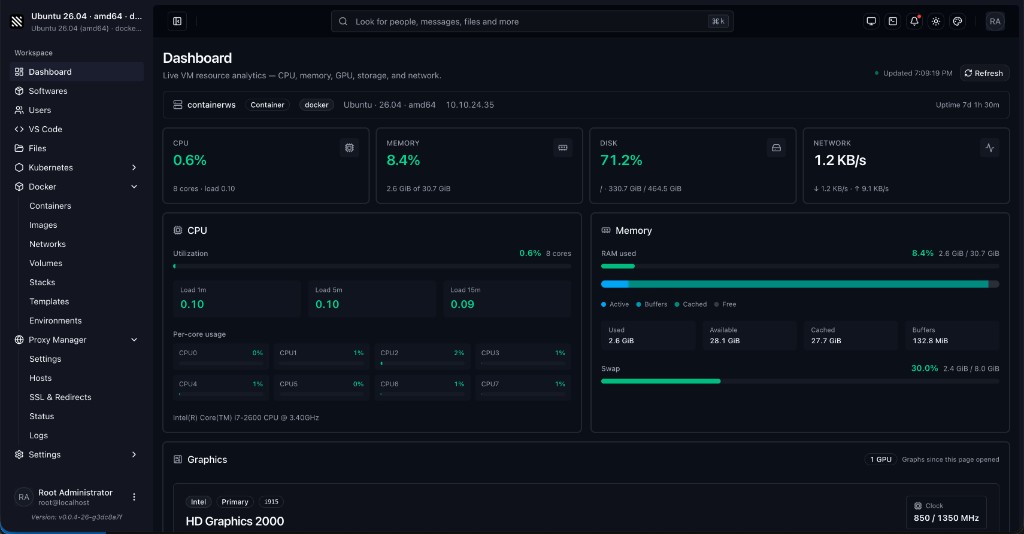
Task: Open the remote desktop monitor icon in the header
Action: (x=871, y=21)
